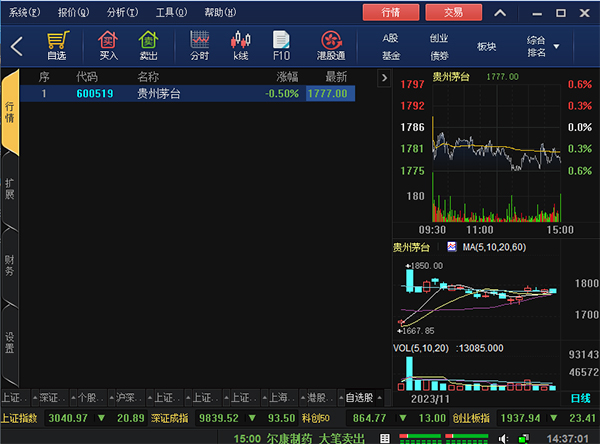
Task: Click the 买入 buy icon
Action: [108, 45]
